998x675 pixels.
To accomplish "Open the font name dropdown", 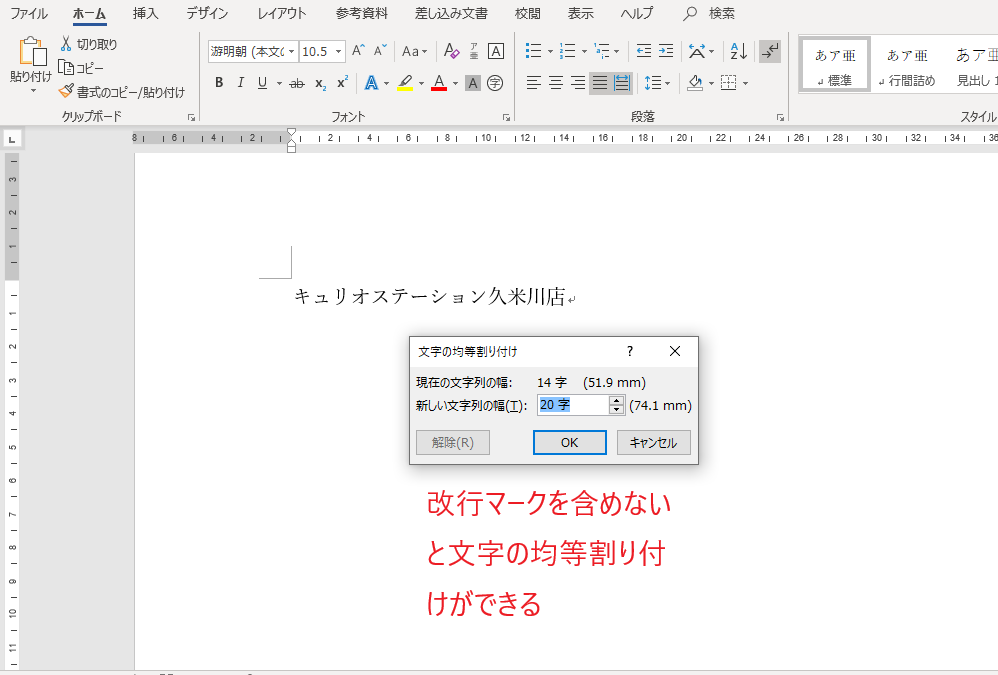I will [292, 52].
